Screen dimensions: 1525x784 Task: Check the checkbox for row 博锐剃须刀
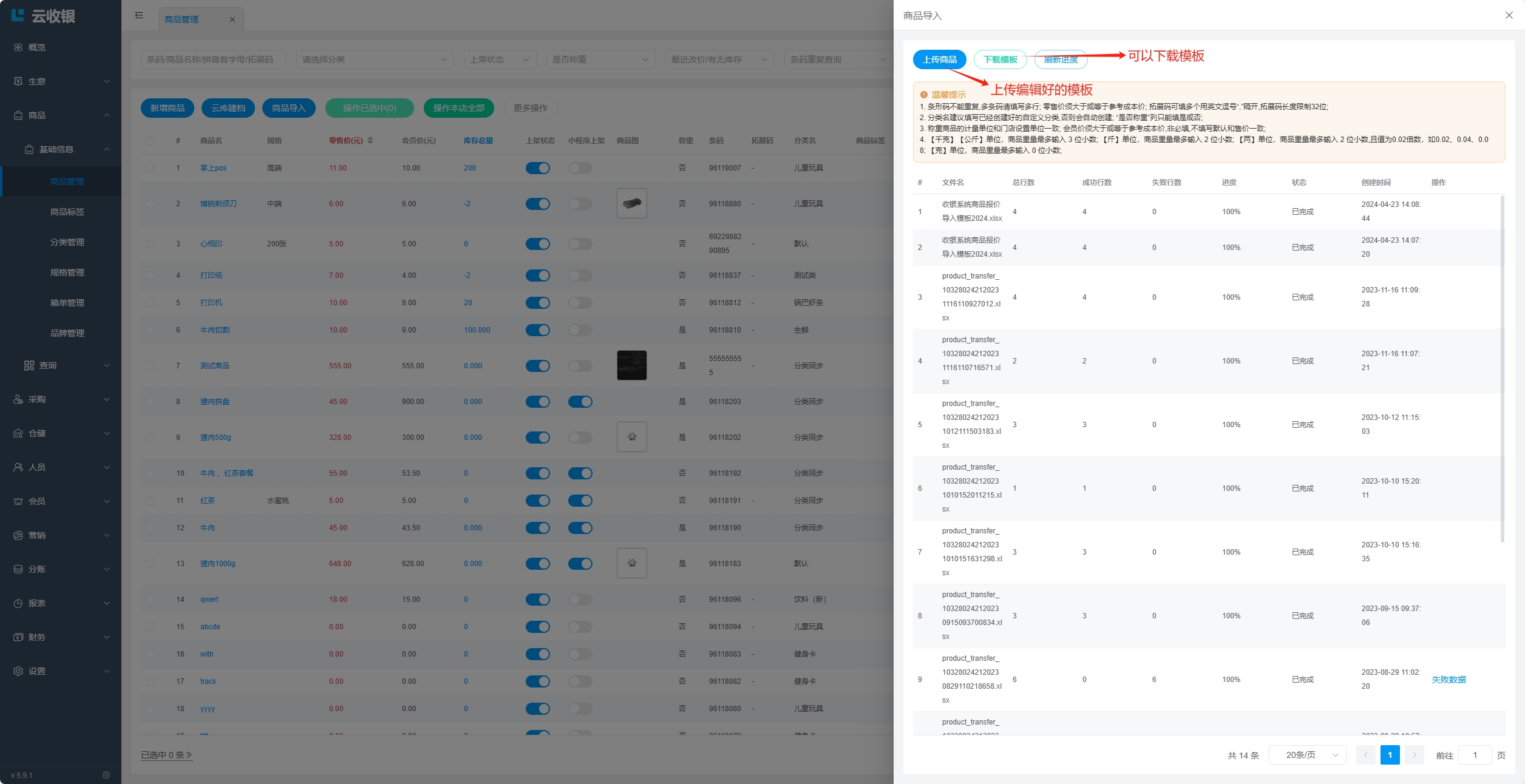click(x=150, y=204)
